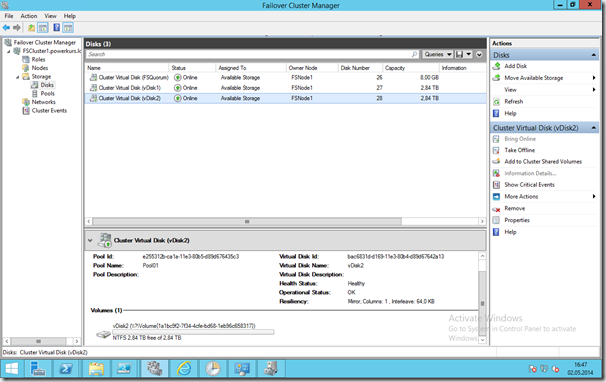Click Help under Cluster Virtual Disk actions
The image size is (606, 382).
point(510,232)
